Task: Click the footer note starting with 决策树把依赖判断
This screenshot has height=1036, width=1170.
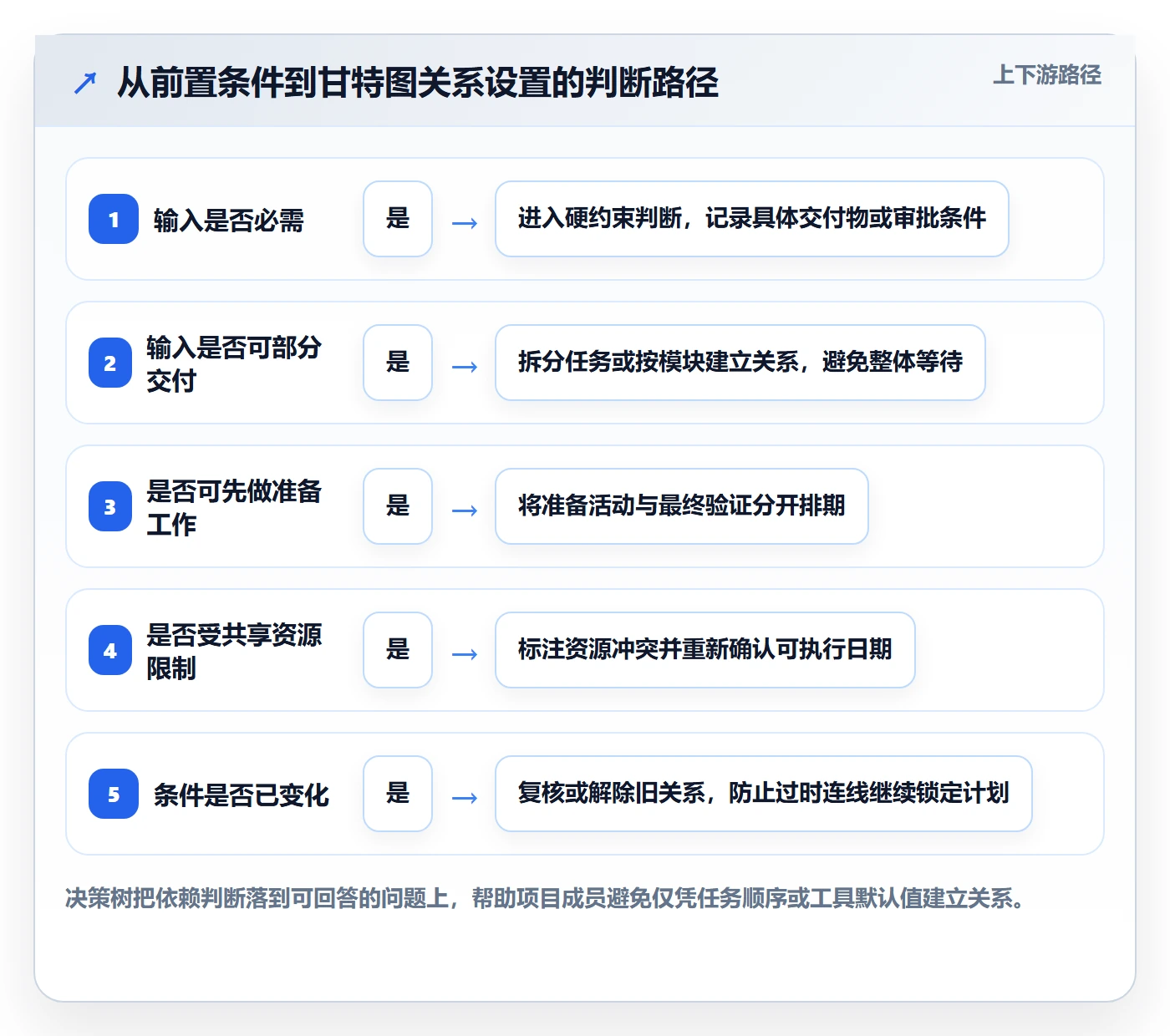Action: point(546,898)
